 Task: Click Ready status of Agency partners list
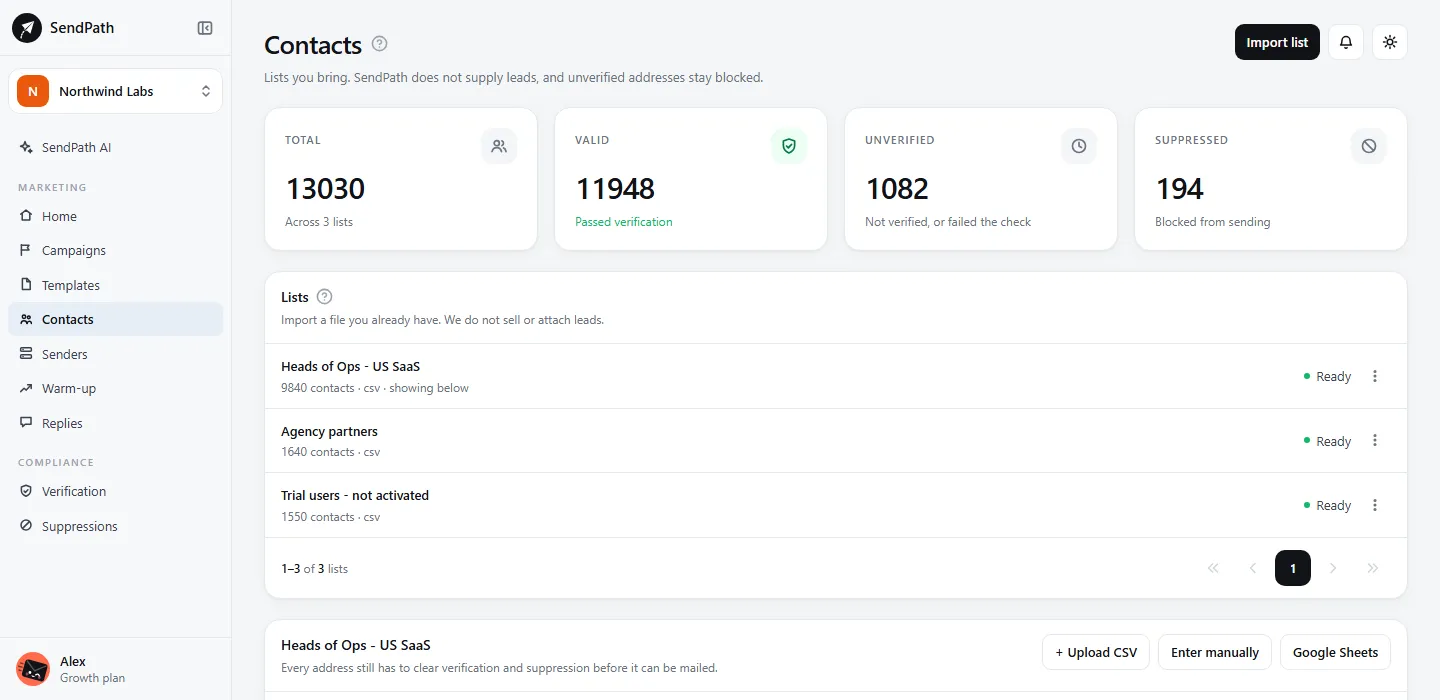pyautogui.click(x=1328, y=441)
